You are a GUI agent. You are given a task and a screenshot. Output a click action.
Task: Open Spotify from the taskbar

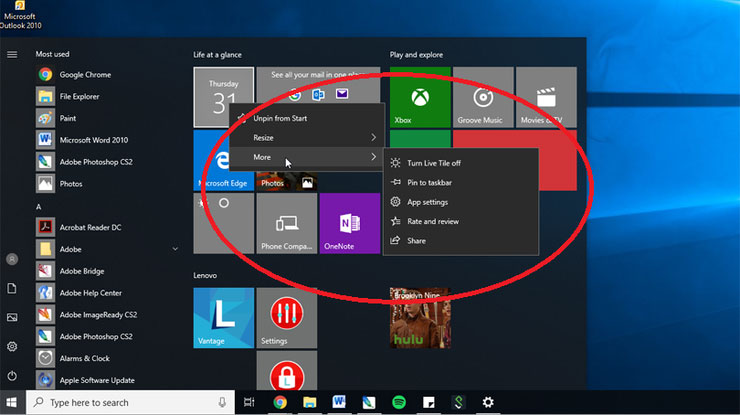tap(399, 402)
